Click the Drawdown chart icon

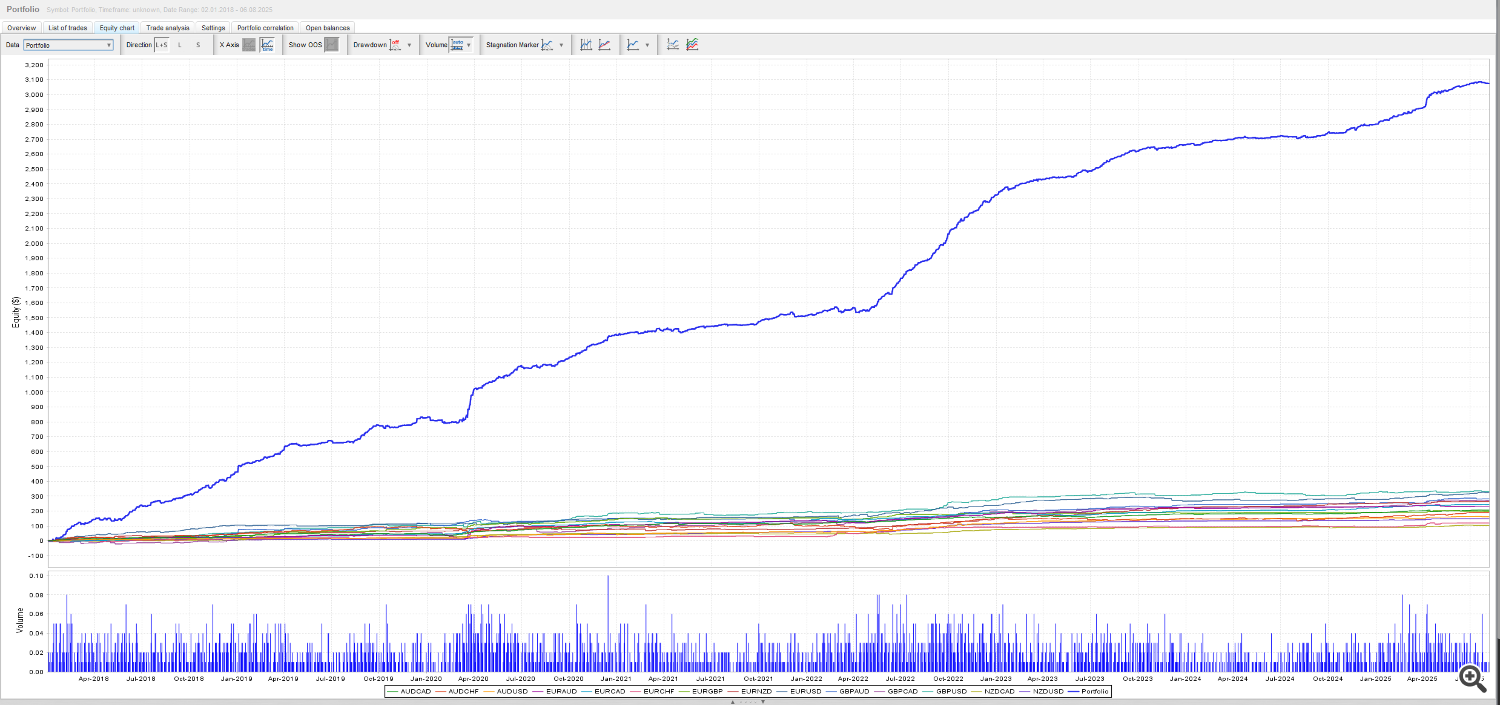pyautogui.click(x=395, y=45)
